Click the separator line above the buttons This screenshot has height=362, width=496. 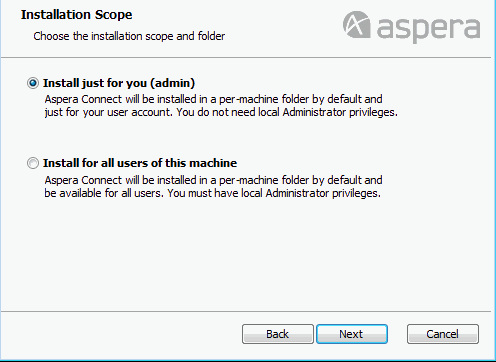click(x=246, y=312)
